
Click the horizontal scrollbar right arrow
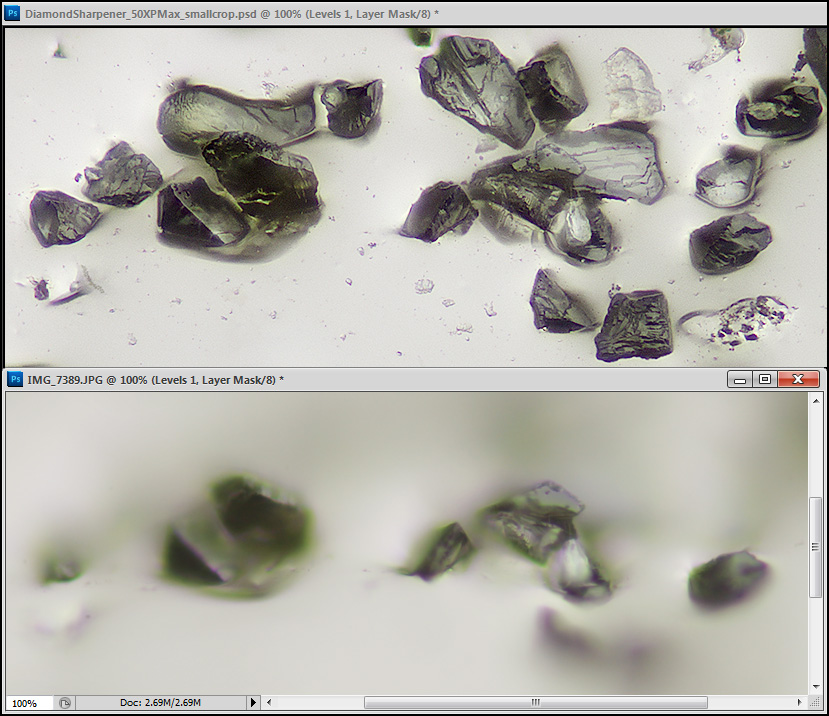[800, 703]
